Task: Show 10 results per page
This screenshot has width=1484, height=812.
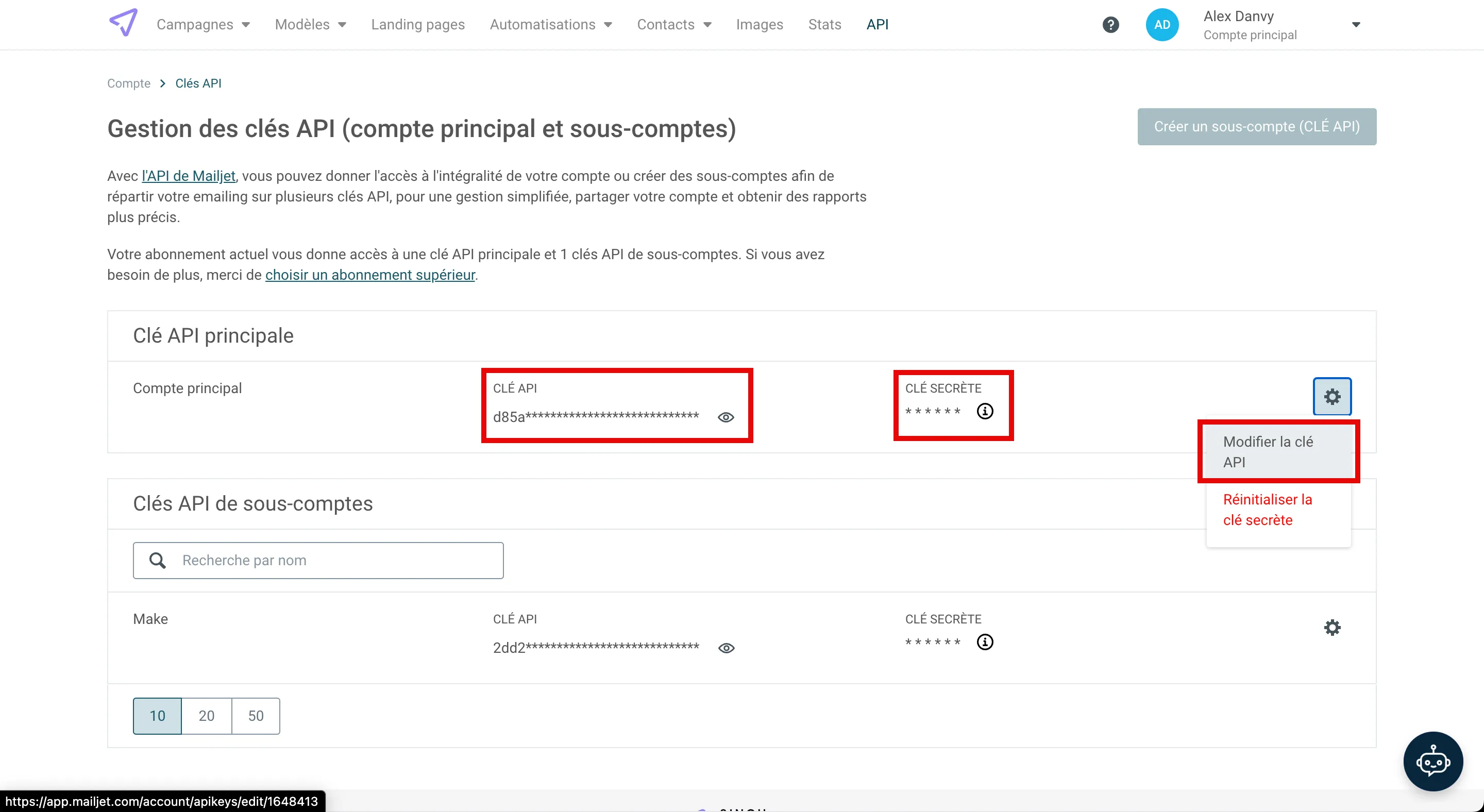Action: (x=157, y=716)
